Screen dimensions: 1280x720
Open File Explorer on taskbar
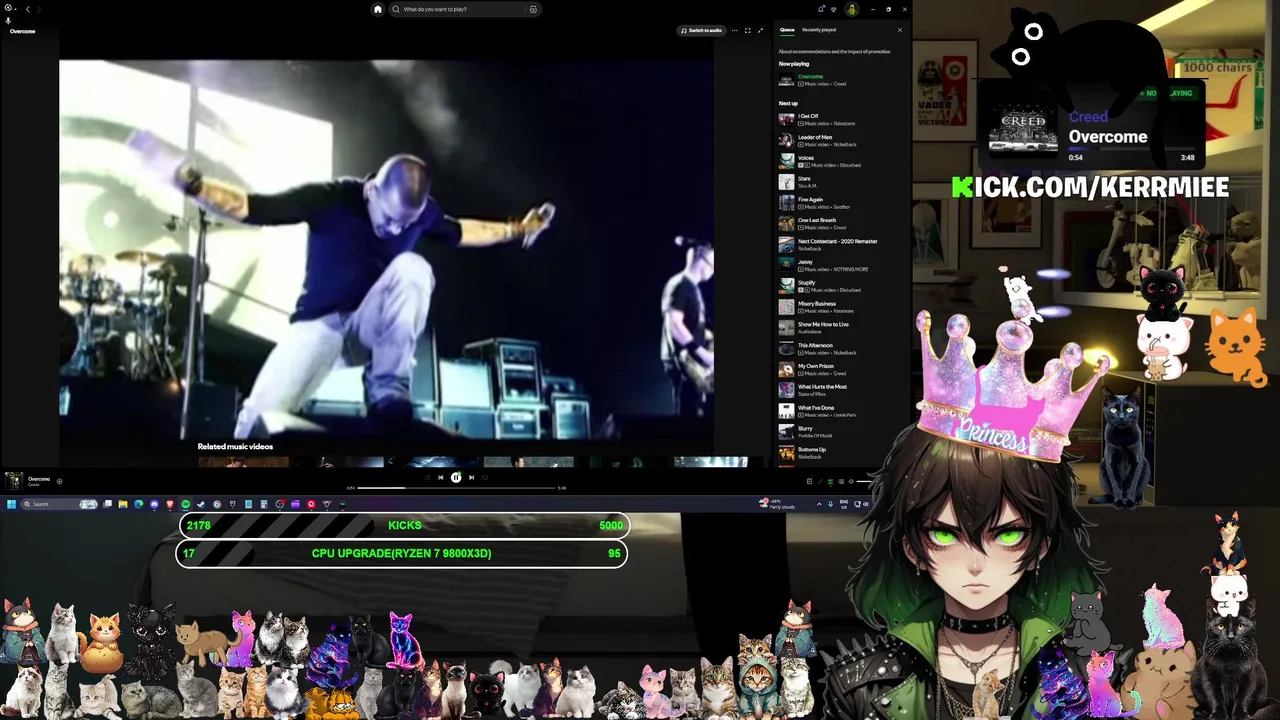tap(123, 504)
